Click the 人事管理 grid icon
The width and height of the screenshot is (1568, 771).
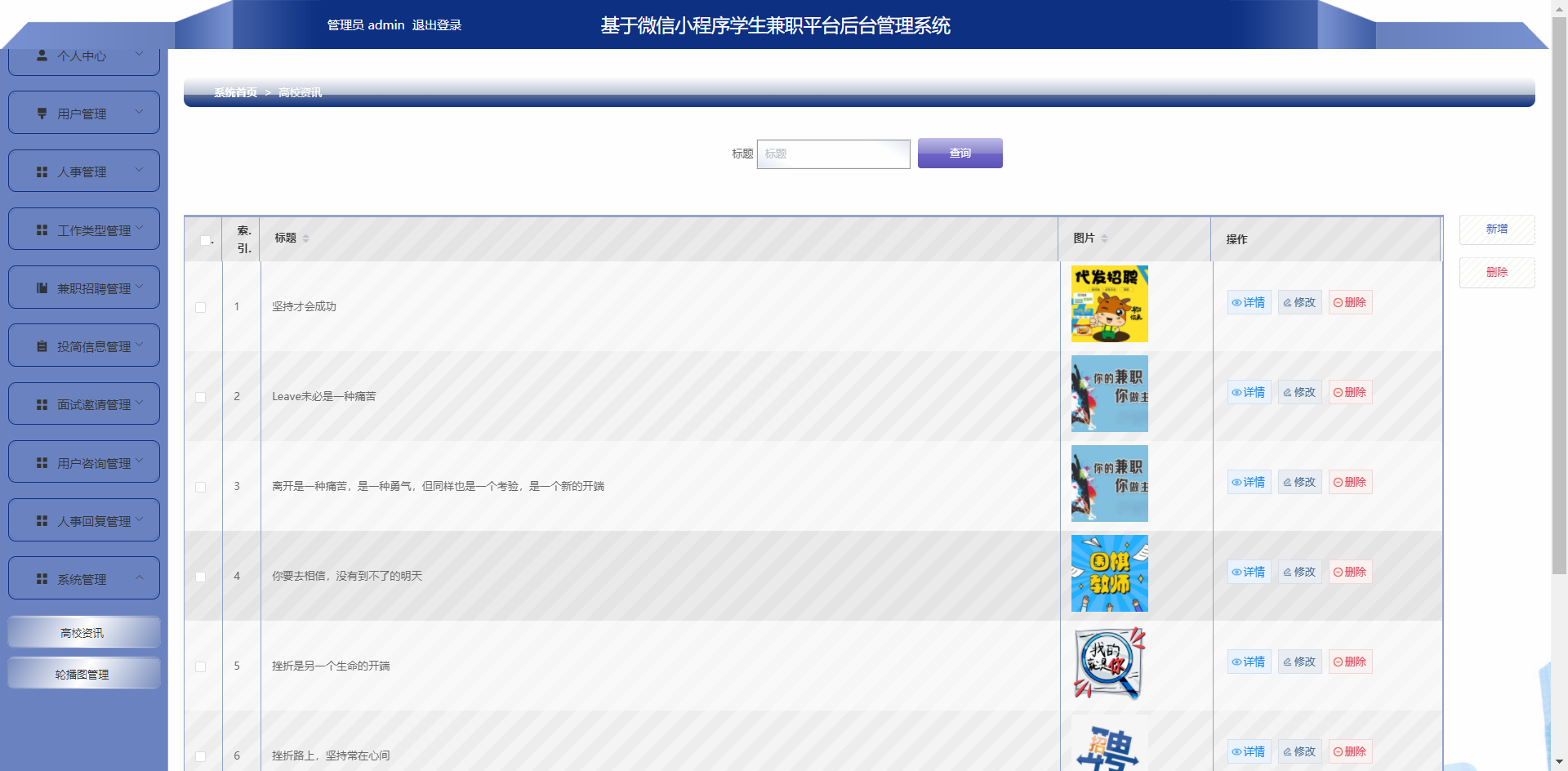tap(42, 172)
